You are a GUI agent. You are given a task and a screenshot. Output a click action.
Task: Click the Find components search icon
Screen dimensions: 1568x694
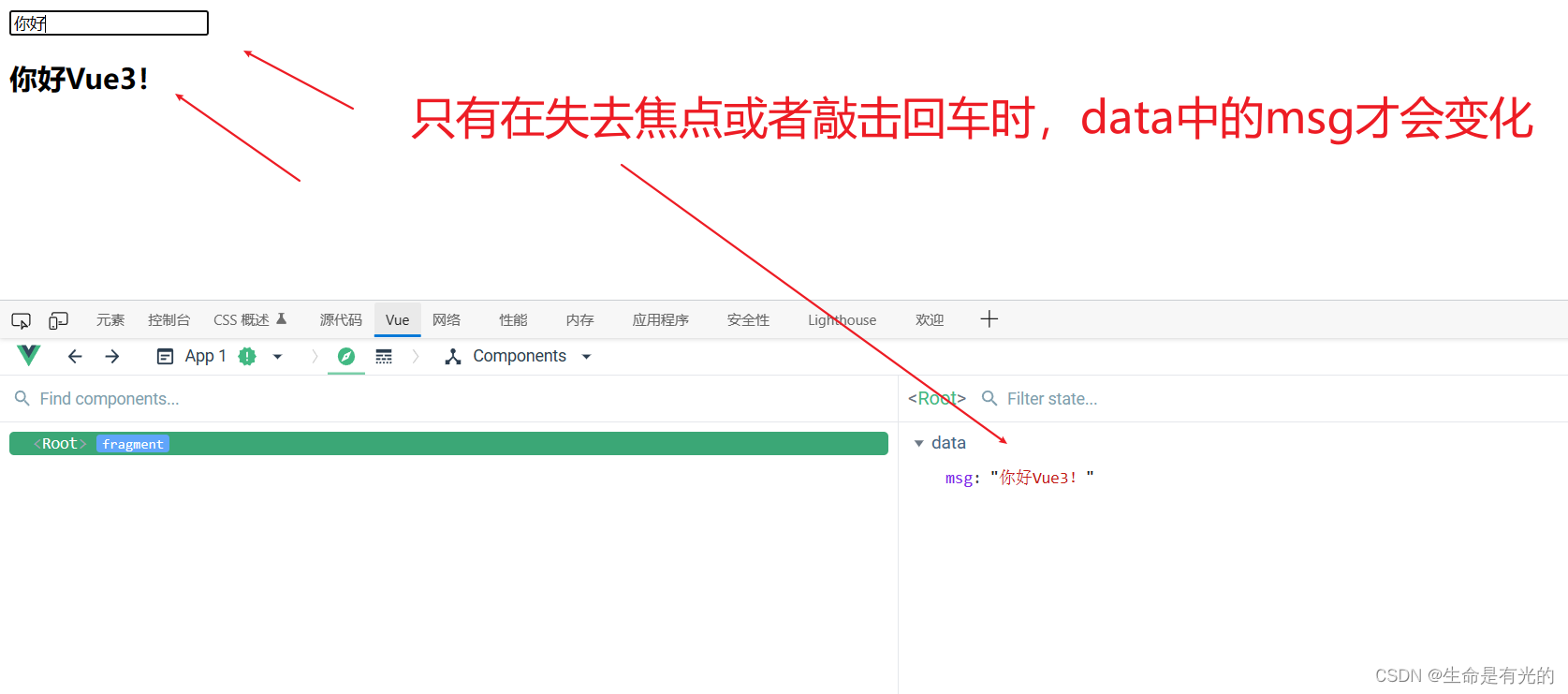22,398
